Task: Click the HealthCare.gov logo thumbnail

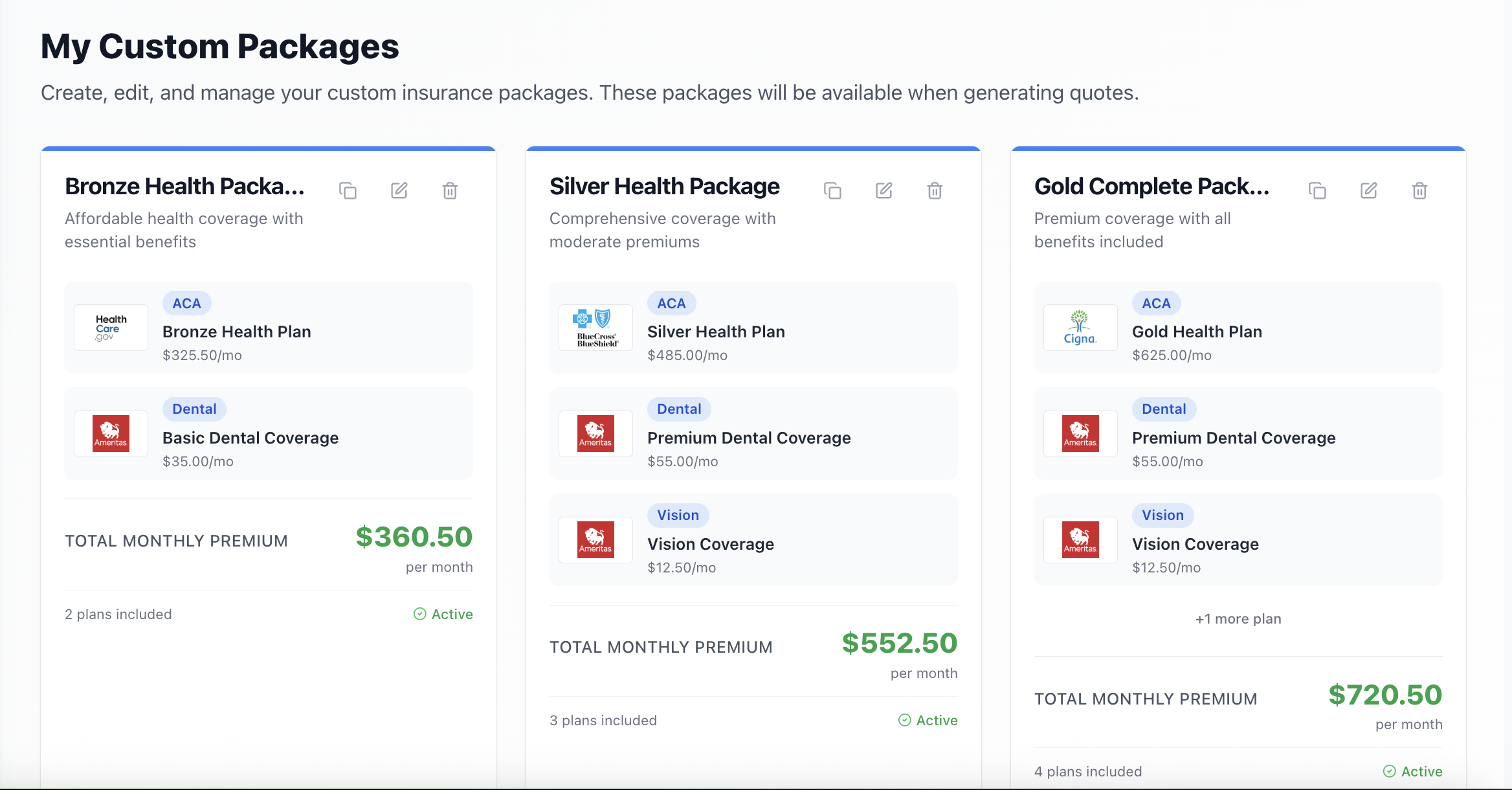Action: (x=111, y=328)
